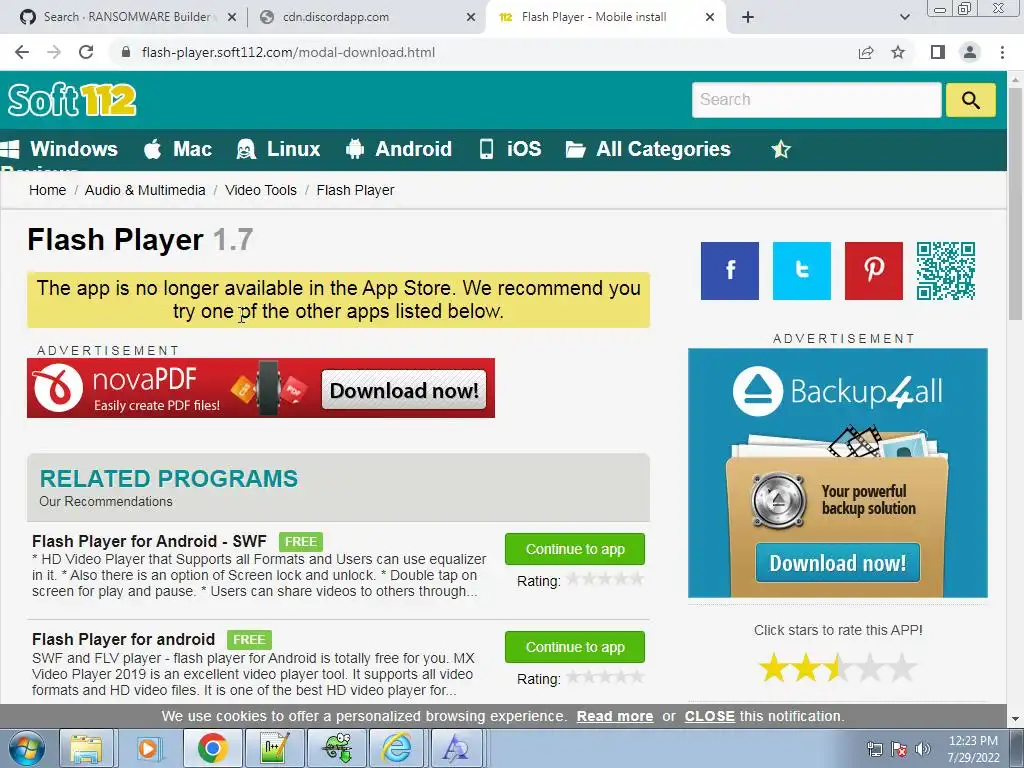Image resolution: width=1024 pixels, height=768 pixels.
Task: Open a new tab with the plus button
Action: [x=748, y=17]
